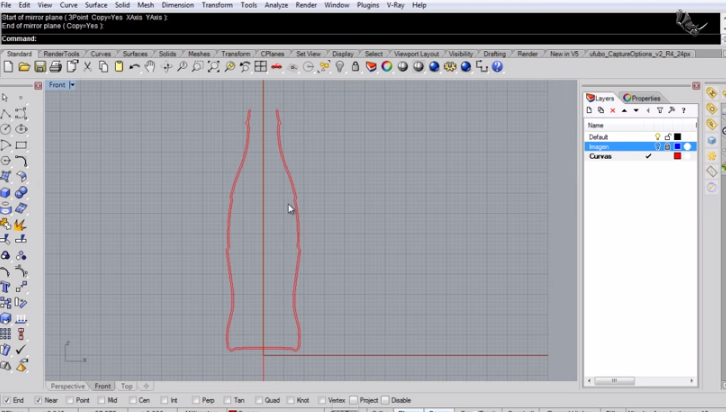Select the Polyline tool in left sidebar

(6, 113)
